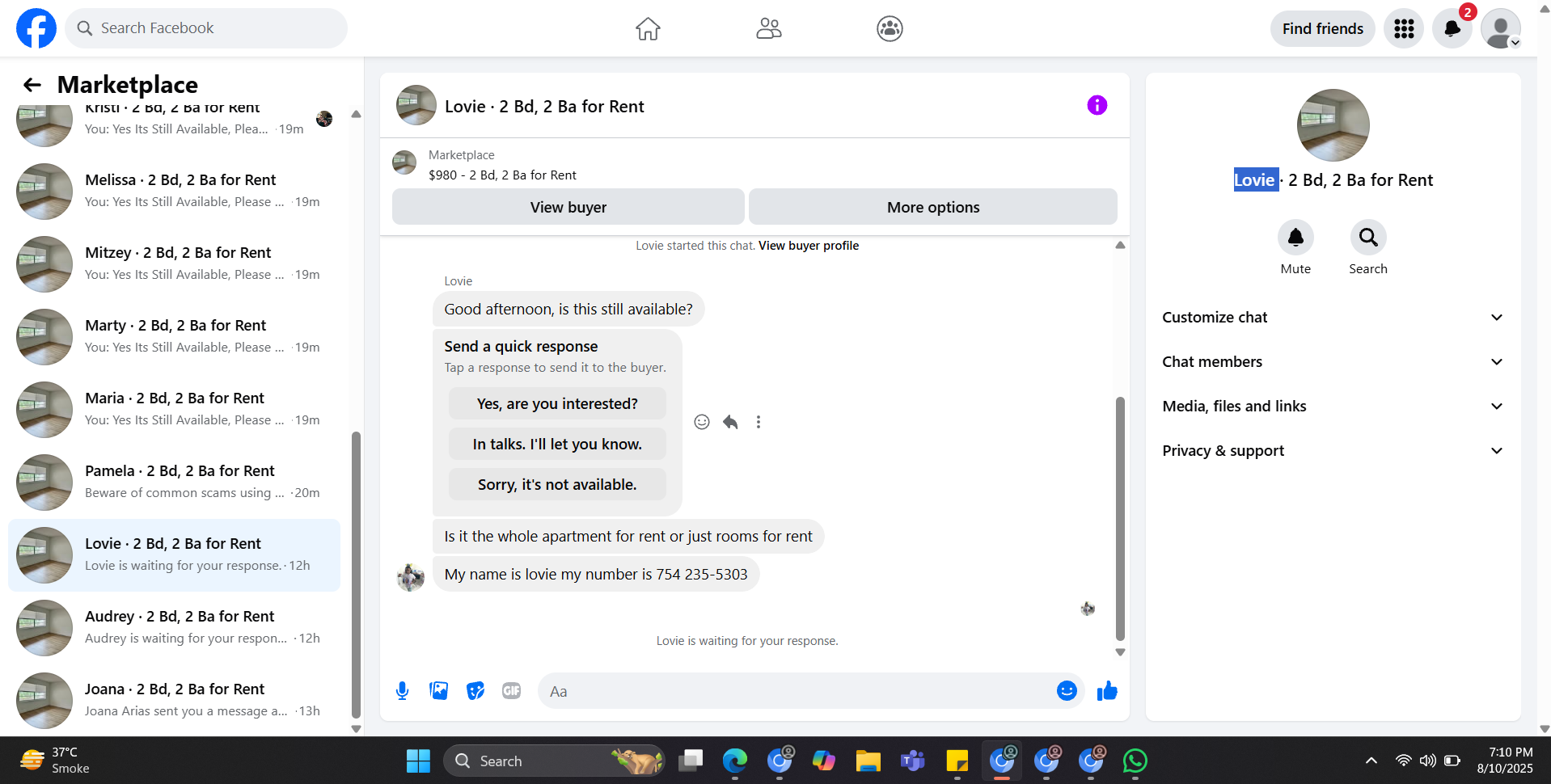Go back using the Marketplace arrow
The height and width of the screenshot is (784, 1551).
(32, 85)
